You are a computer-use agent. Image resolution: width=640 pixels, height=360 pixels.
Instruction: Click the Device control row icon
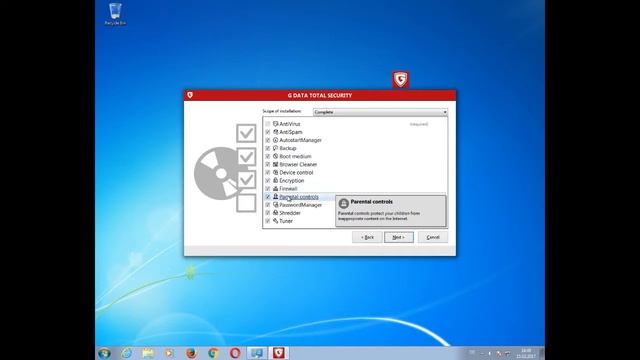coord(276,172)
